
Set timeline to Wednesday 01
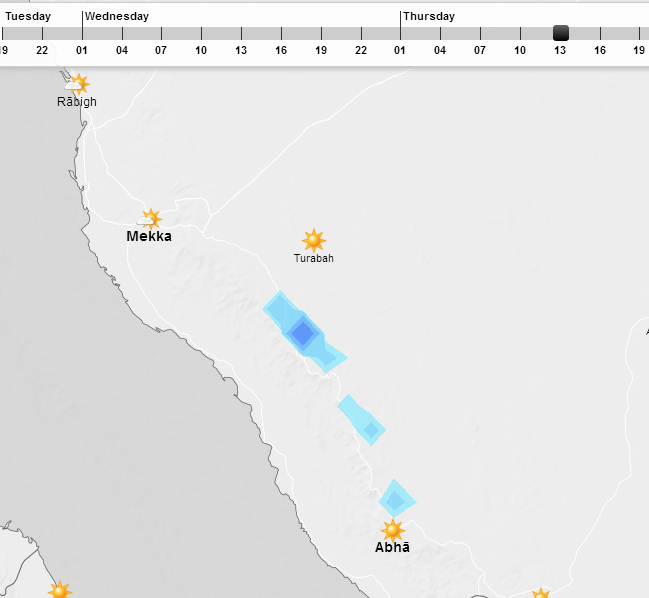coord(82,50)
